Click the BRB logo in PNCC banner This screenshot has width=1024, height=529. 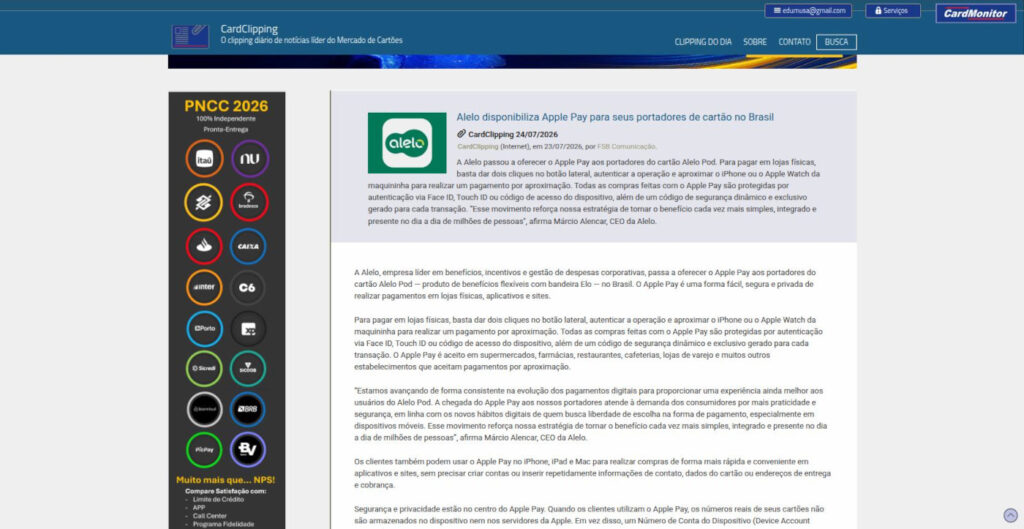(x=248, y=409)
